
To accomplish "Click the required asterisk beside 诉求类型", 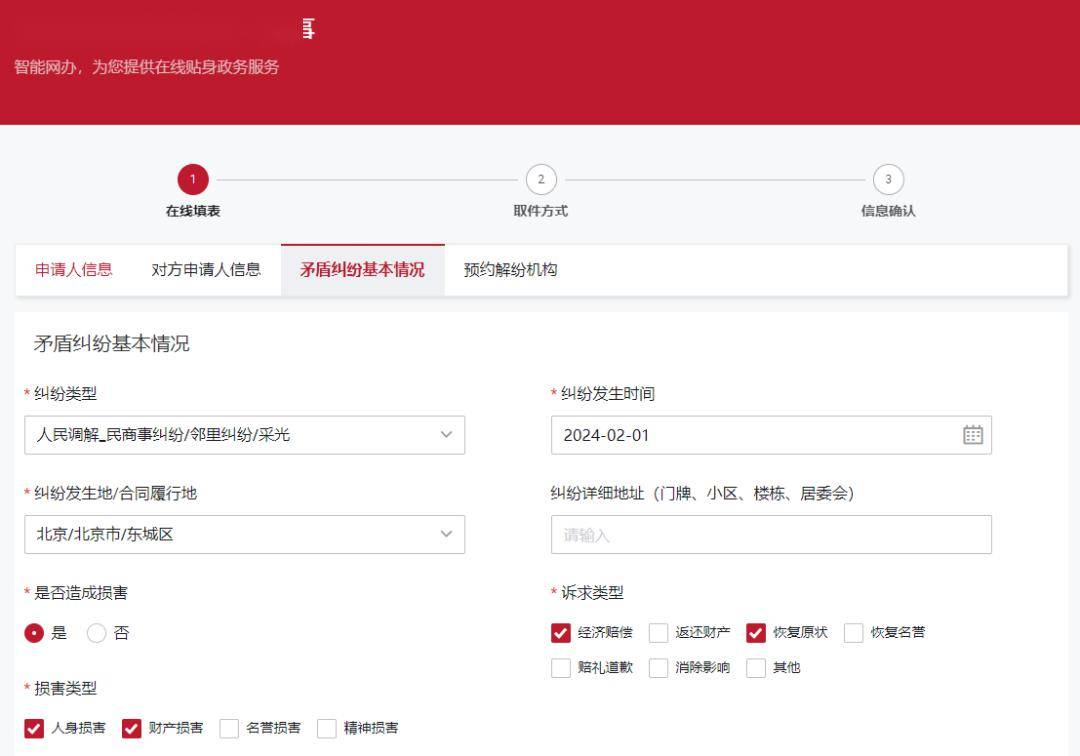I will 554,592.
